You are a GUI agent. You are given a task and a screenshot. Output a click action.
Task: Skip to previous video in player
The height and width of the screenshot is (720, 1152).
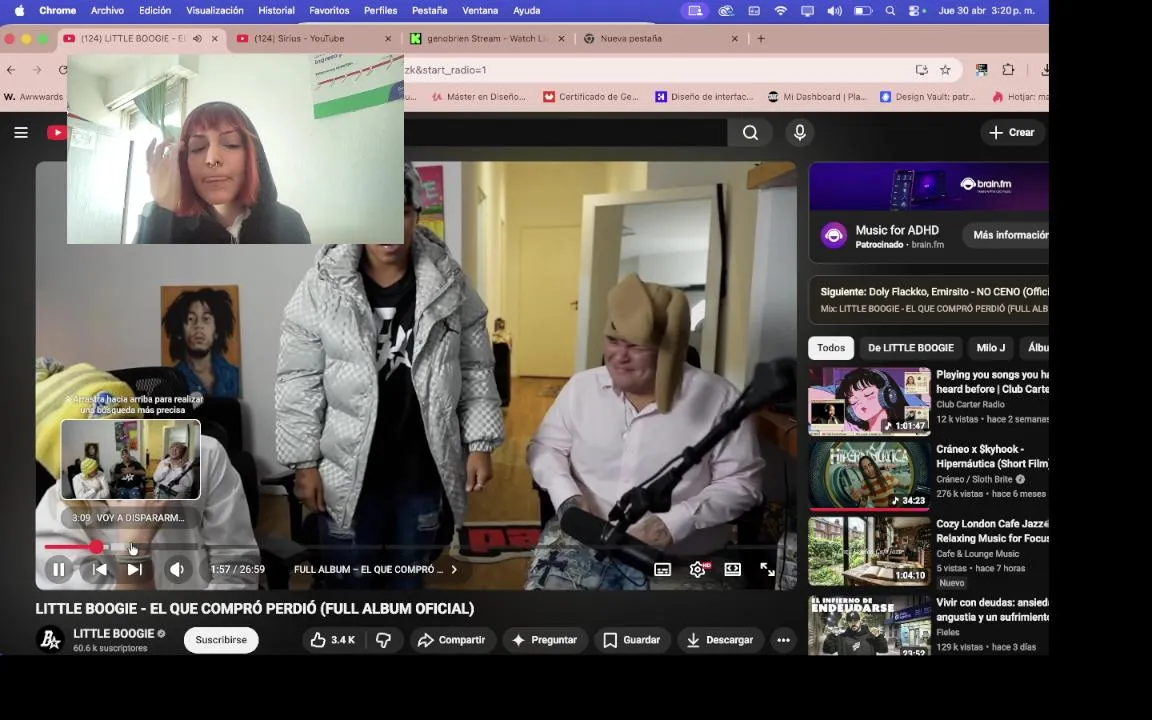[100, 569]
